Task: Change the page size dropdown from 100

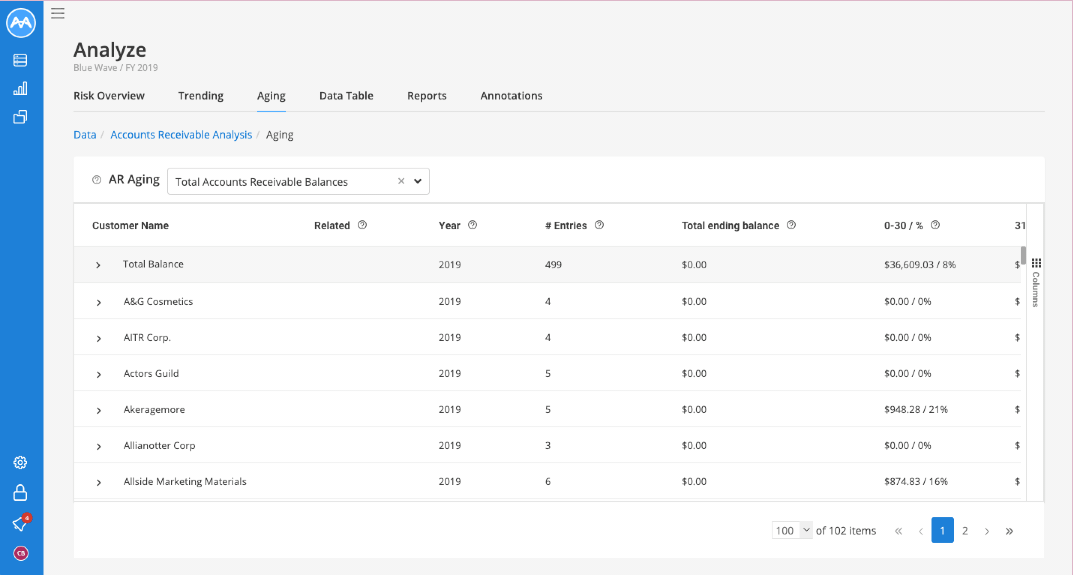Action: click(792, 531)
